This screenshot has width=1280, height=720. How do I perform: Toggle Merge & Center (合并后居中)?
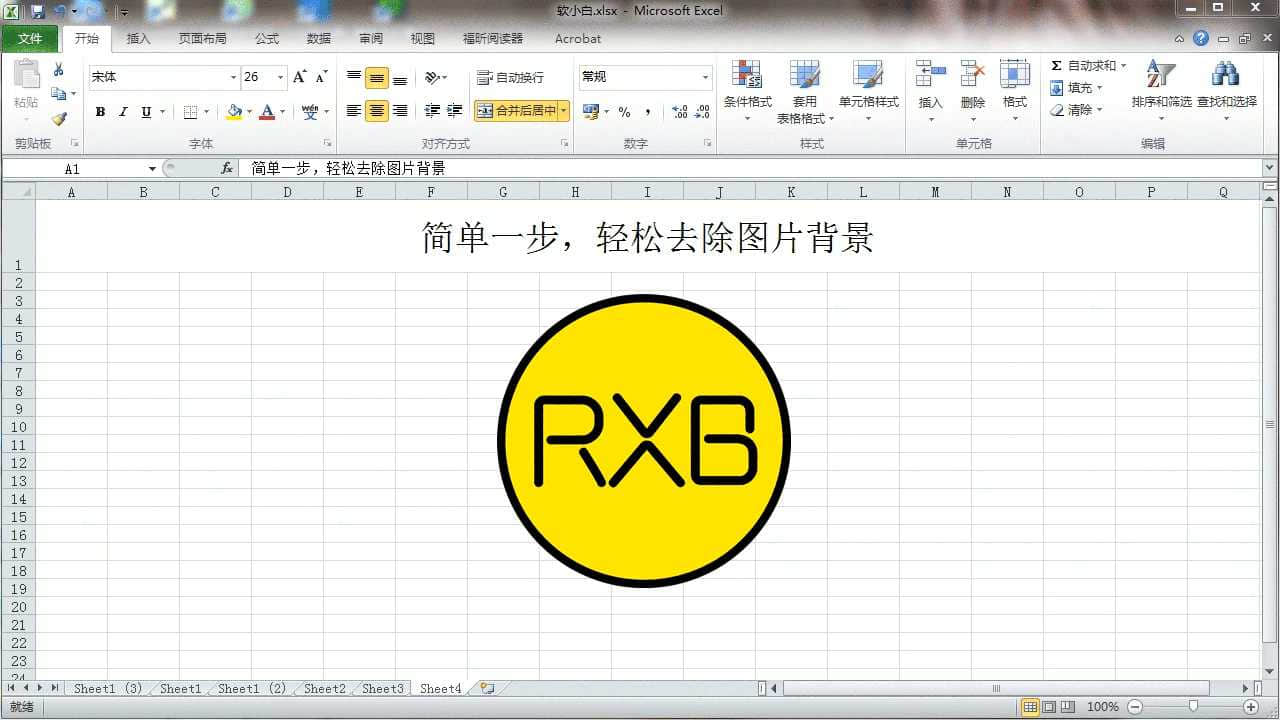click(x=515, y=111)
